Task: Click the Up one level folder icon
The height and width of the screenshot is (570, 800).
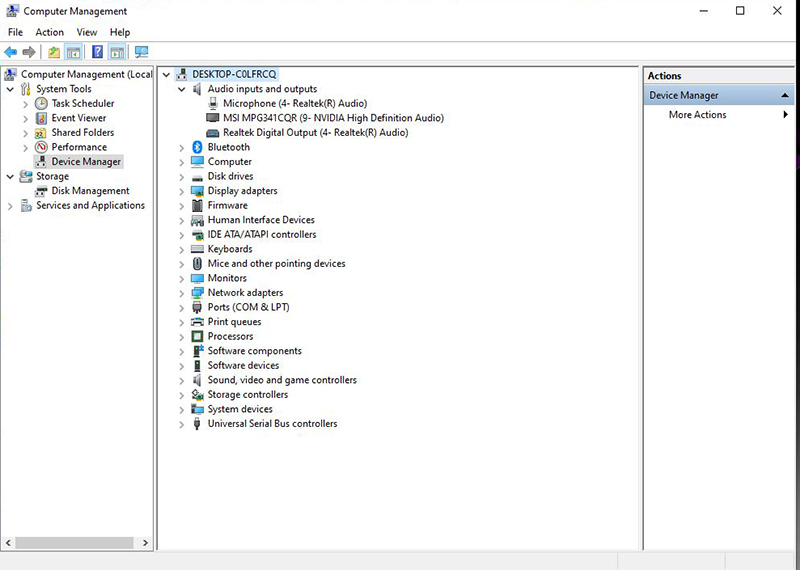Action: click(x=54, y=52)
